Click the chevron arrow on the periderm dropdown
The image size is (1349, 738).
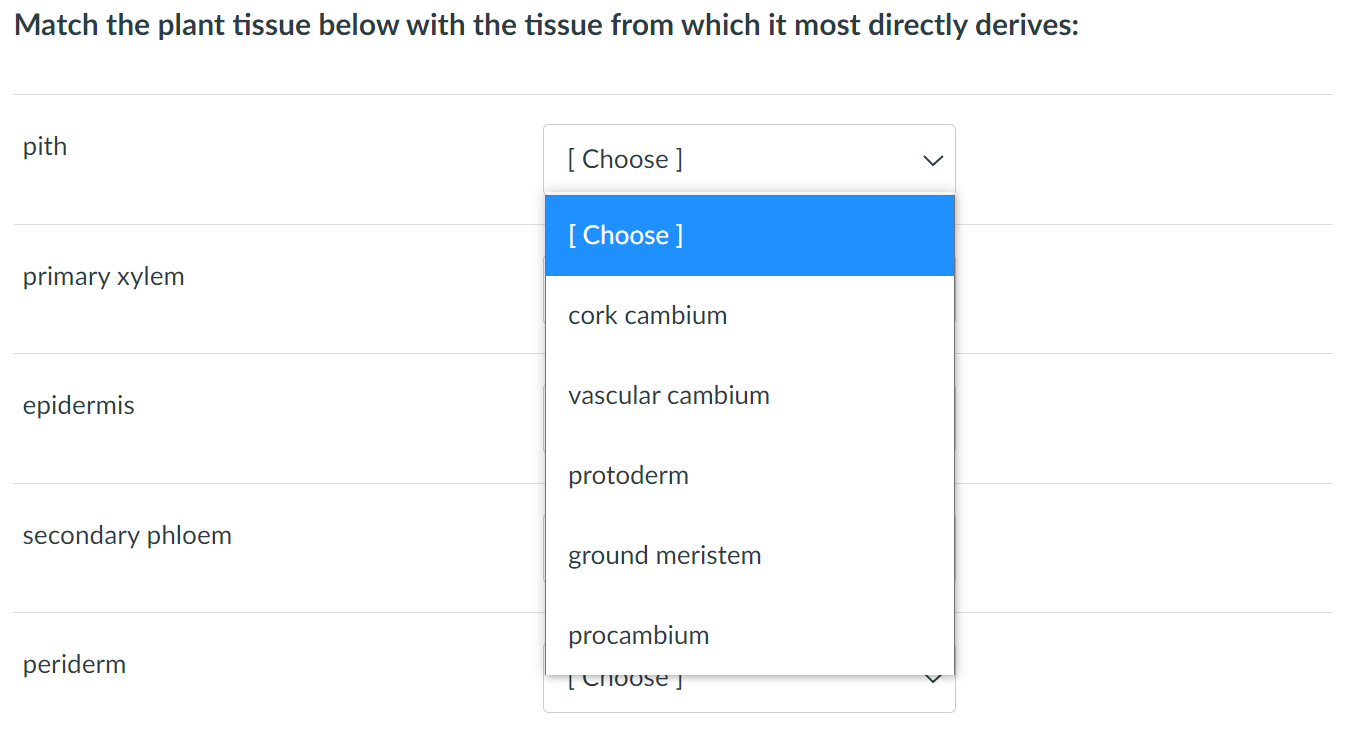(932, 678)
